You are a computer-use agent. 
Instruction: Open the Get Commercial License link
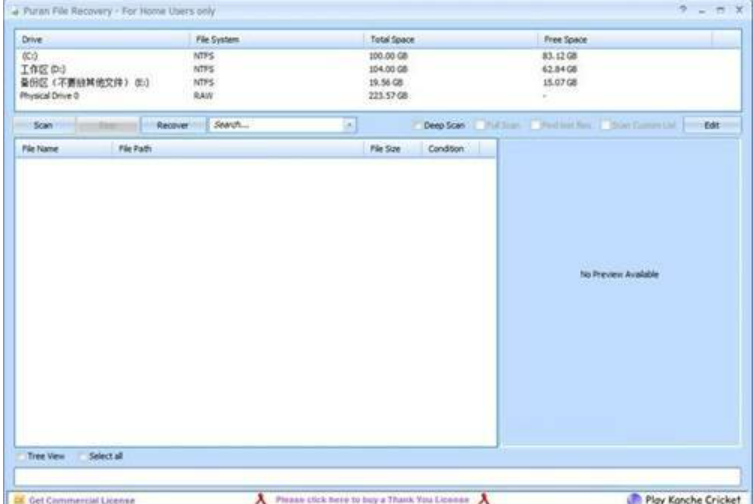(x=82, y=500)
